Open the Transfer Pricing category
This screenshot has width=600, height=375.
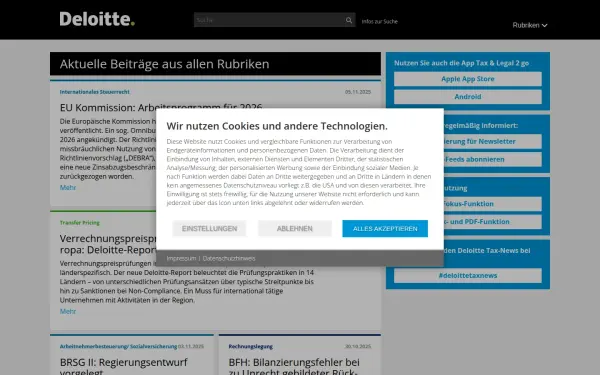[80, 223]
